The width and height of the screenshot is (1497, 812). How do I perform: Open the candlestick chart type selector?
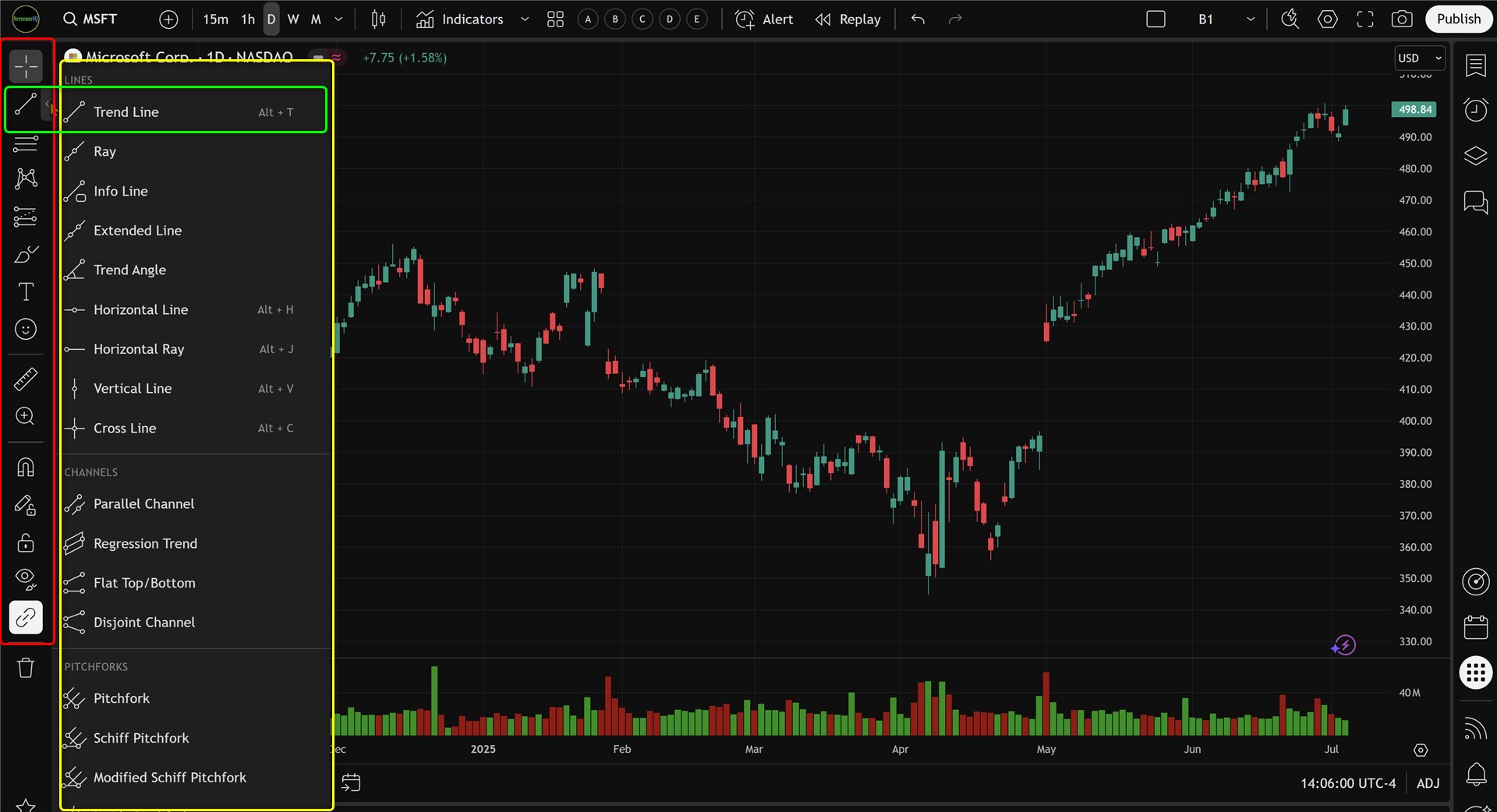378,19
